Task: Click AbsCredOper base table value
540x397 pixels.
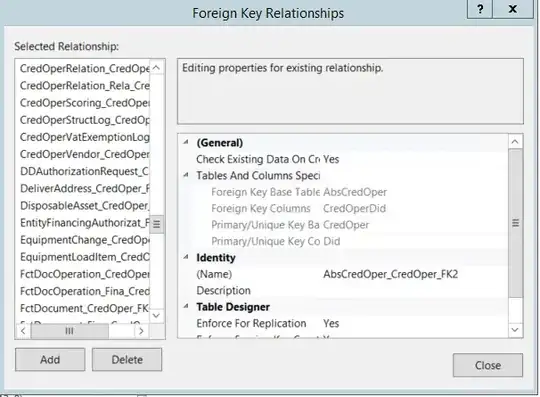Action: tap(355, 192)
